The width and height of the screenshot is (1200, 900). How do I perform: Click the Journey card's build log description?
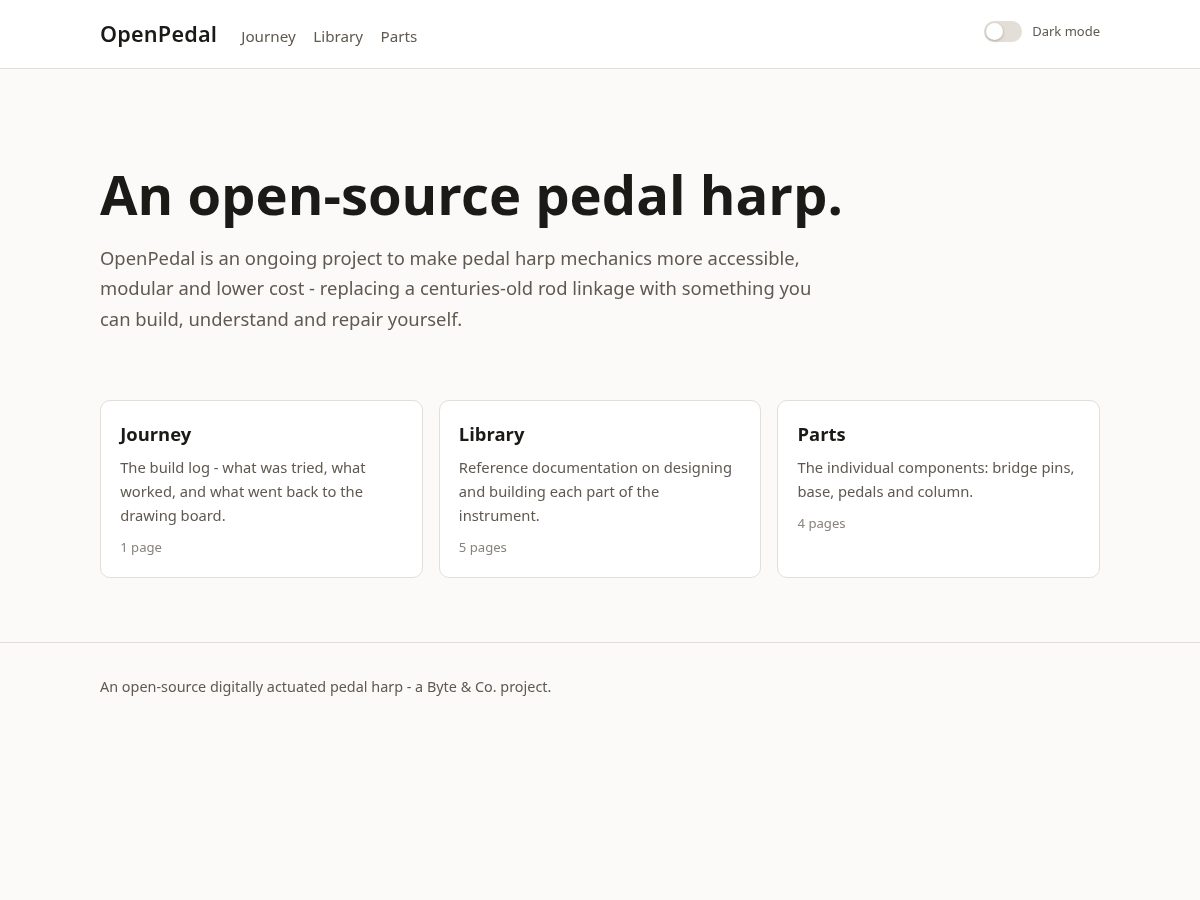(243, 492)
